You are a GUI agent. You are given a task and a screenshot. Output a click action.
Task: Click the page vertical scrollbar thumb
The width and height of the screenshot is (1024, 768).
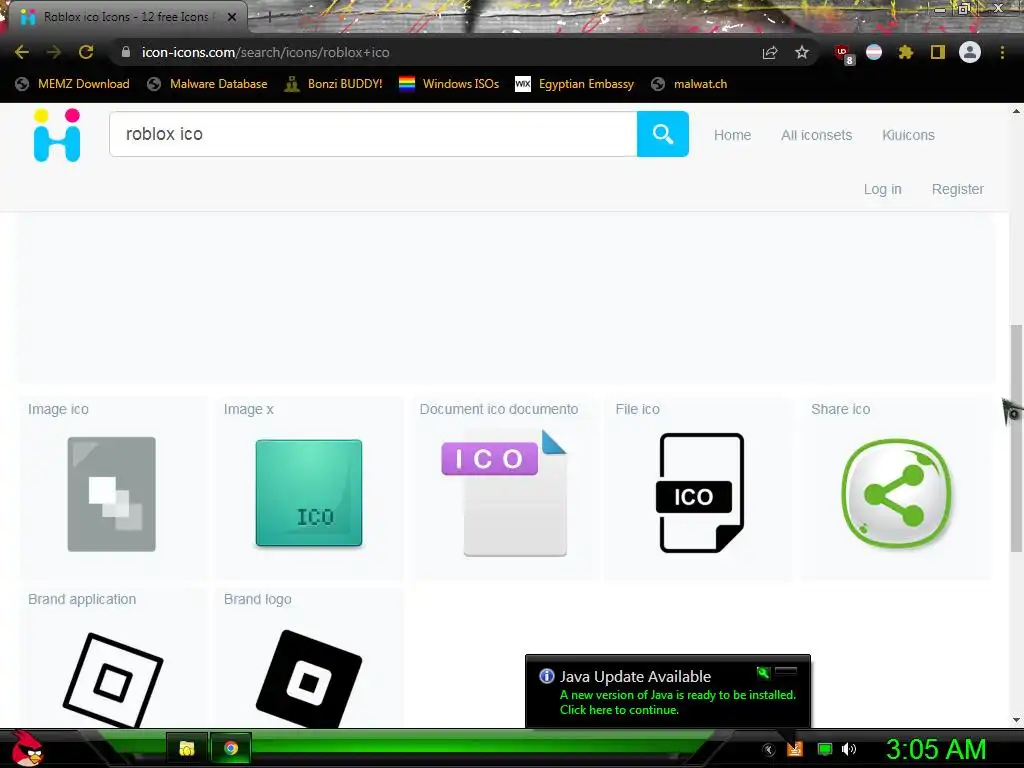point(1016,438)
